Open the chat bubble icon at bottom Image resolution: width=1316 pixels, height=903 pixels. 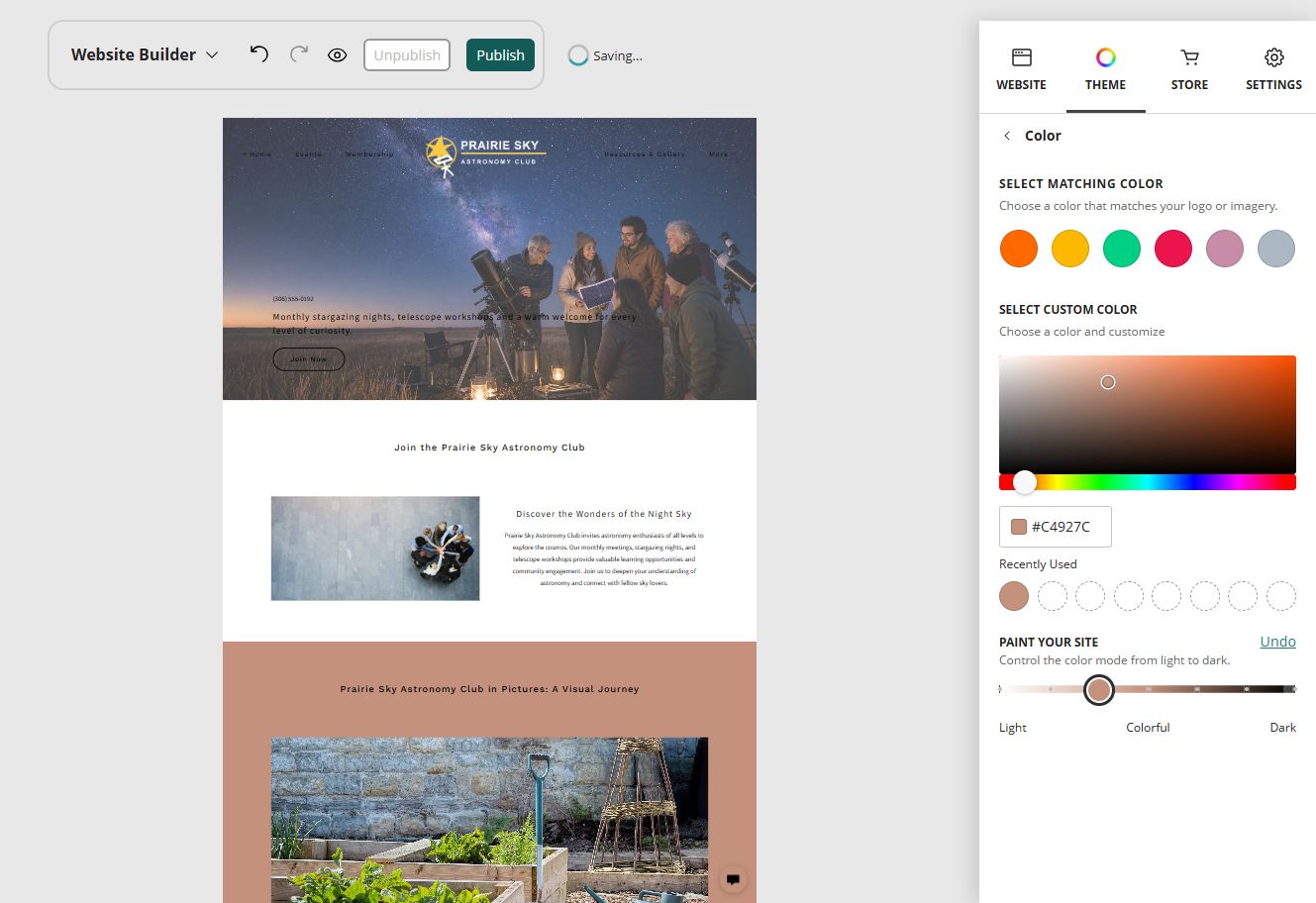pyautogui.click(x=733, y=878)
